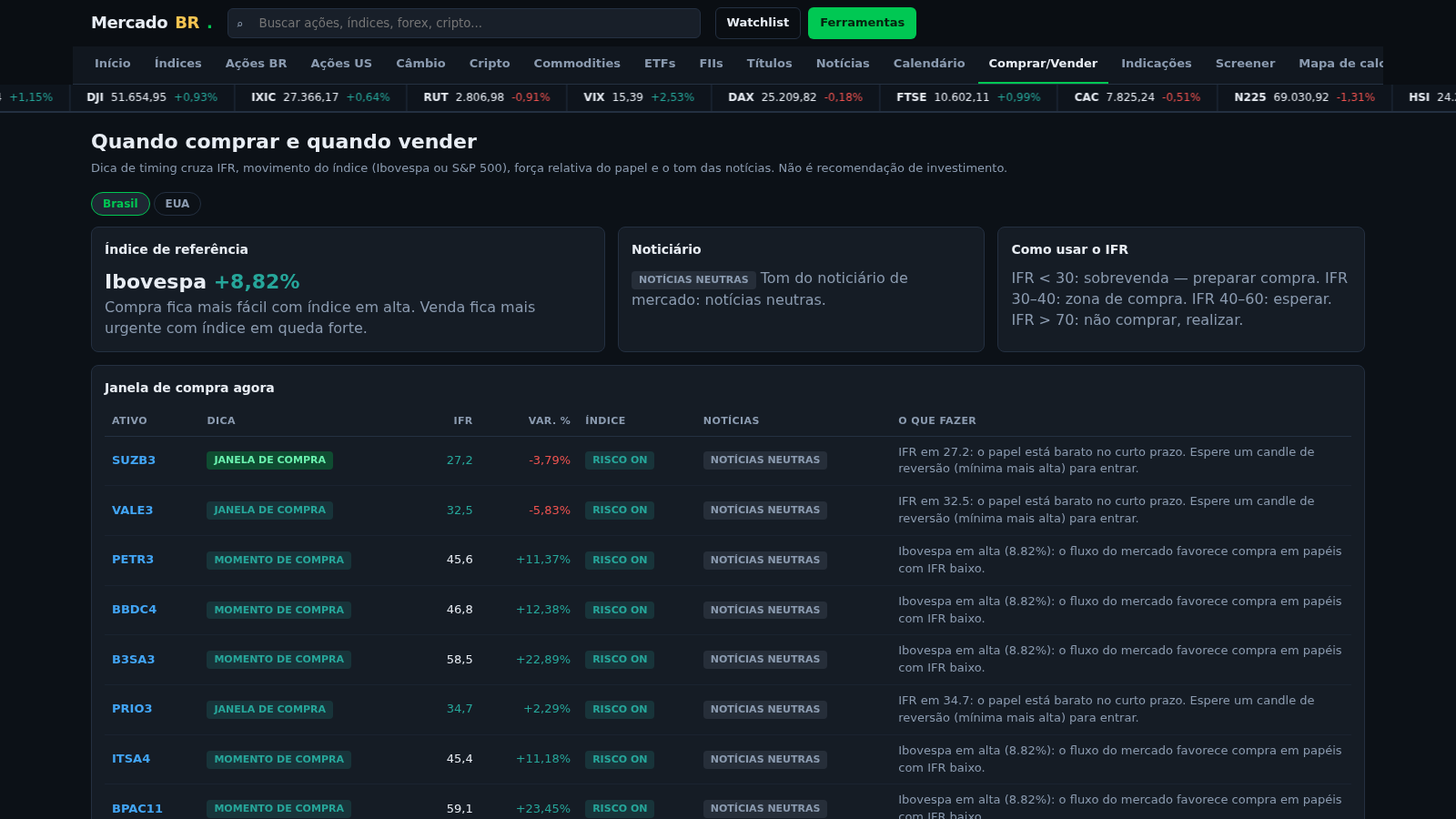
Task: Click PETR3's Risco On badge
Action: tap(620, 561)
